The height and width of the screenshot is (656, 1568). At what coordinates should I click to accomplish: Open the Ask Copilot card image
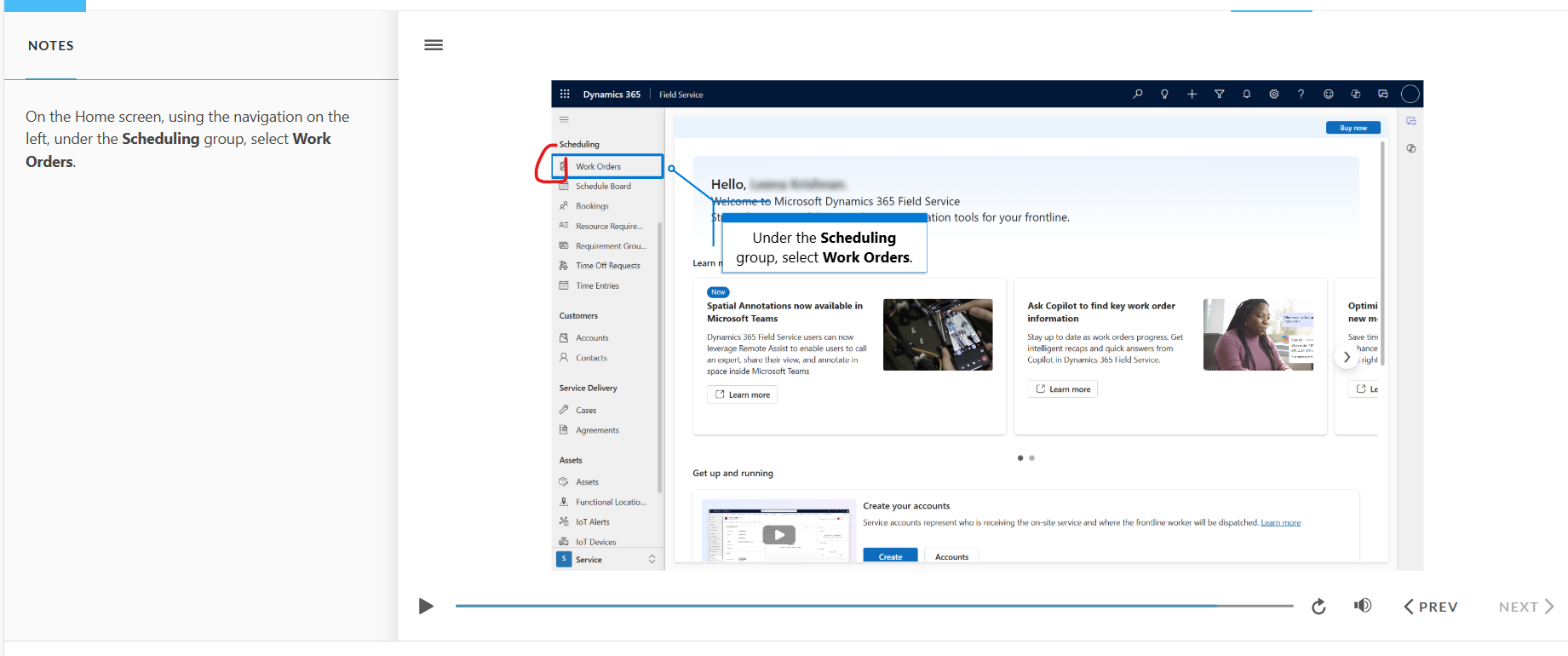coord(1258,335)
